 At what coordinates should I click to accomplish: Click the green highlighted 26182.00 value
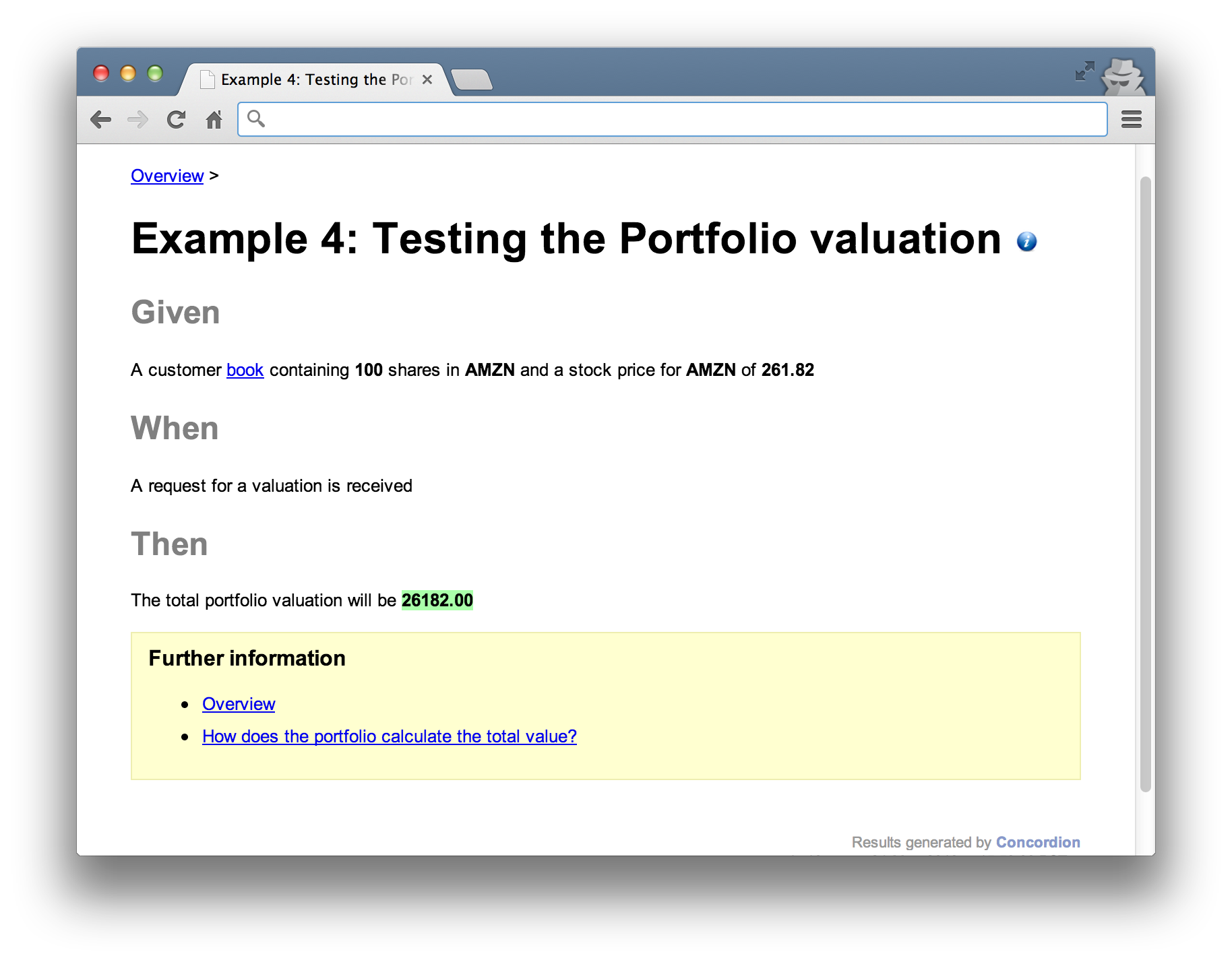[437, 600]
